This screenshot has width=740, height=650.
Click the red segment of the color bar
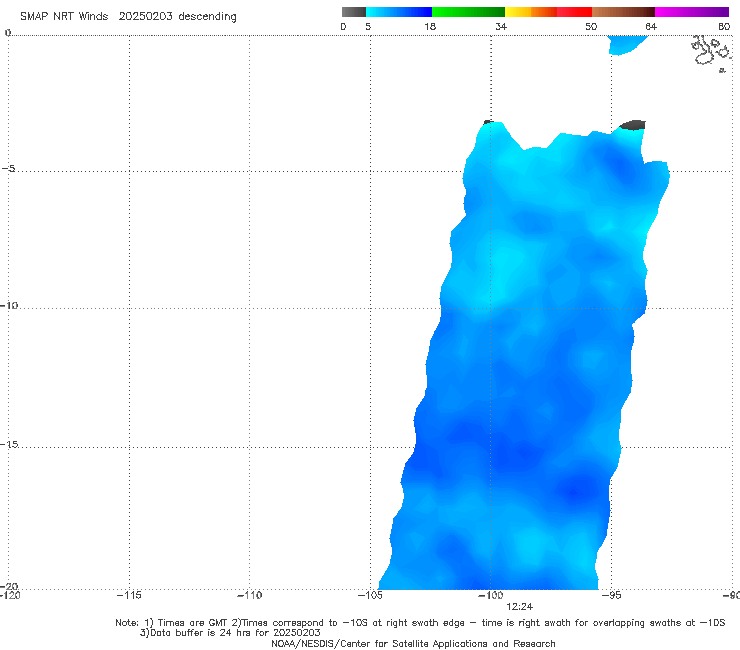574,12
